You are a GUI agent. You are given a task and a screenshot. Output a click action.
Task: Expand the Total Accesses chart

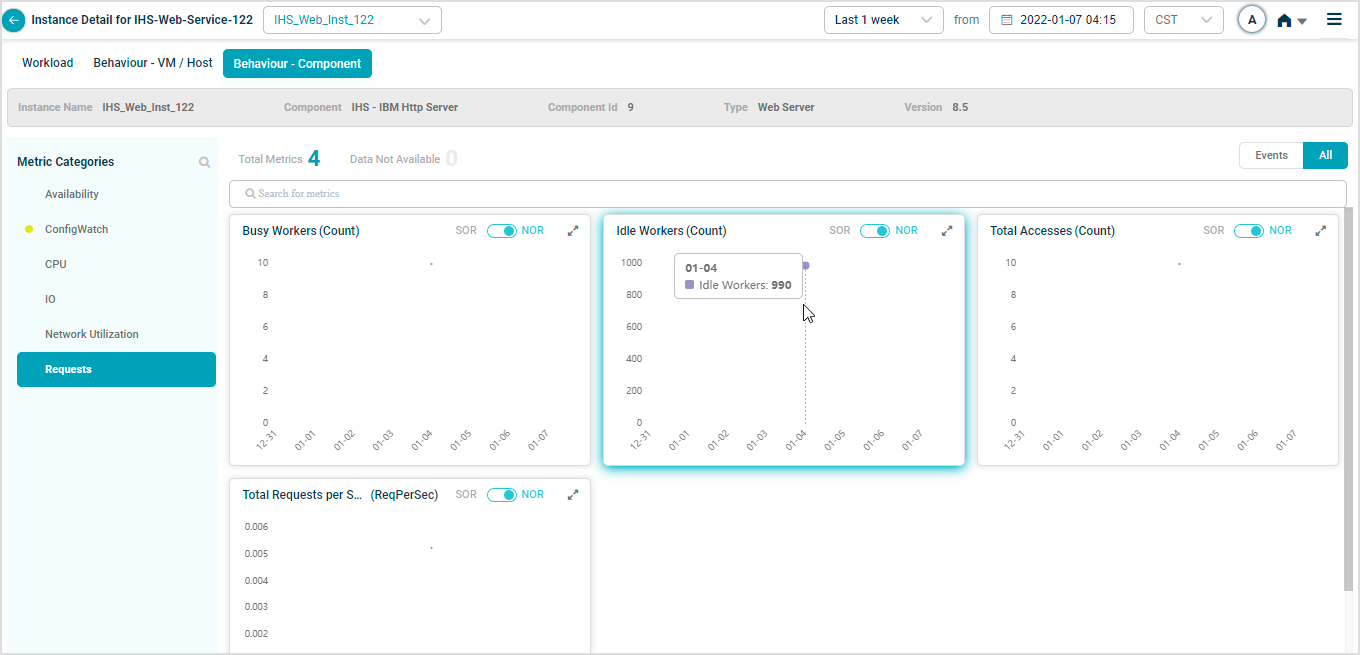[1321, 231]
